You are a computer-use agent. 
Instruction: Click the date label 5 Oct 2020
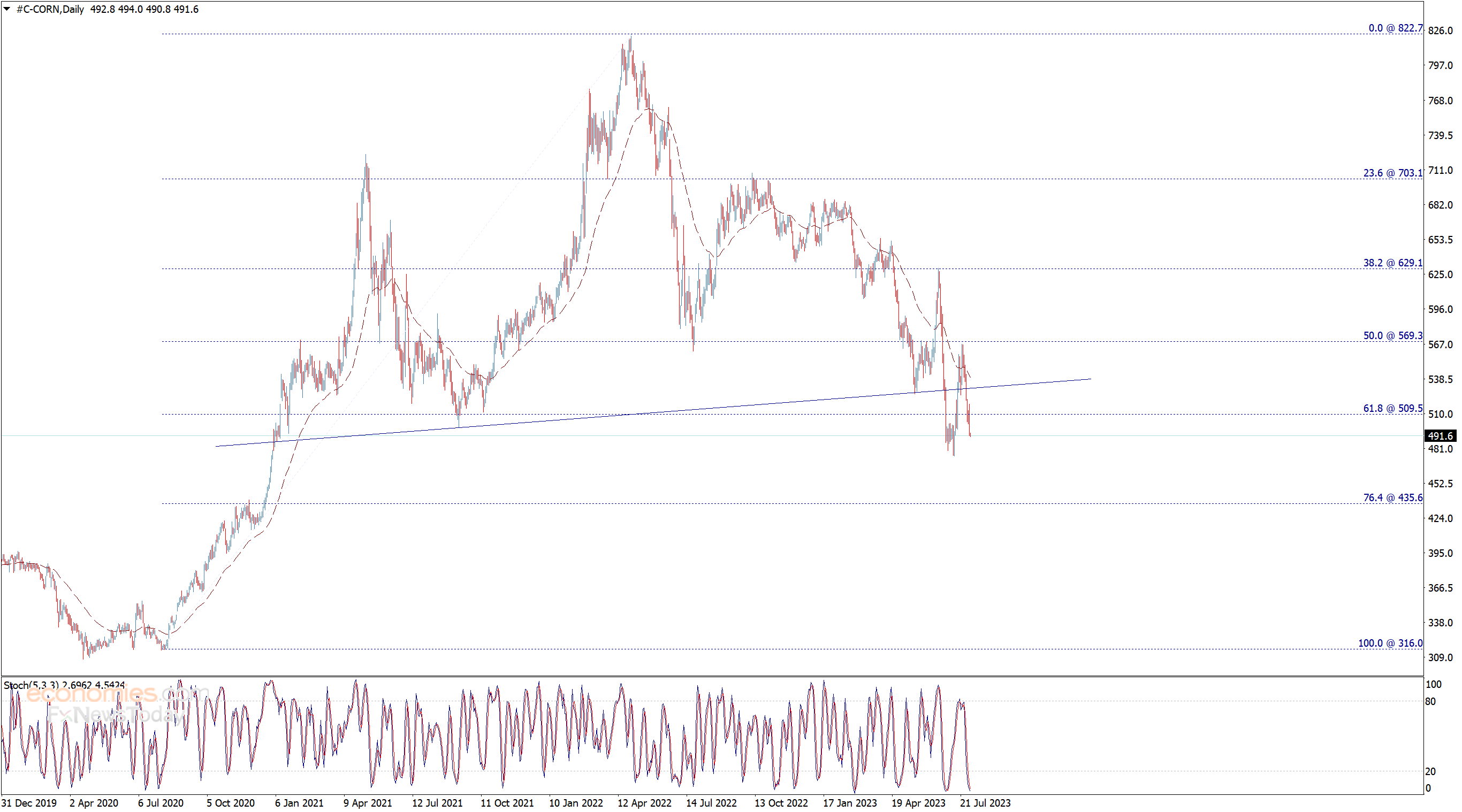231,803
